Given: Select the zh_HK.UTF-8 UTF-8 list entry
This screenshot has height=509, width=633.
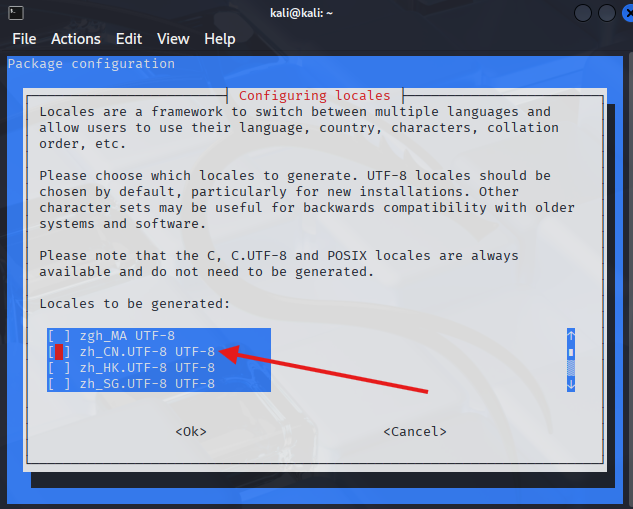Looking at the screenshot, I should pos(147,368).
